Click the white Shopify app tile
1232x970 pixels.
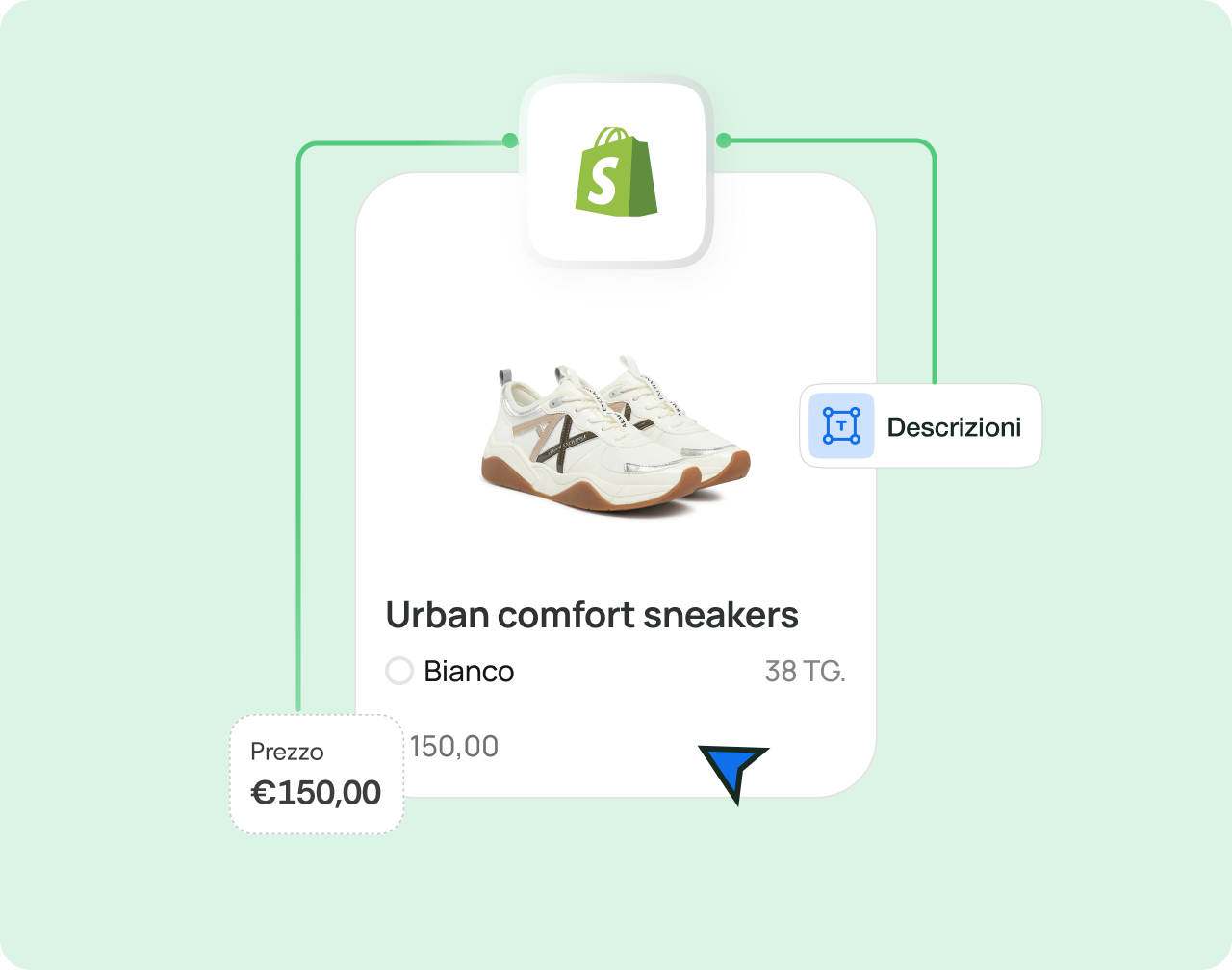(616, 171)
